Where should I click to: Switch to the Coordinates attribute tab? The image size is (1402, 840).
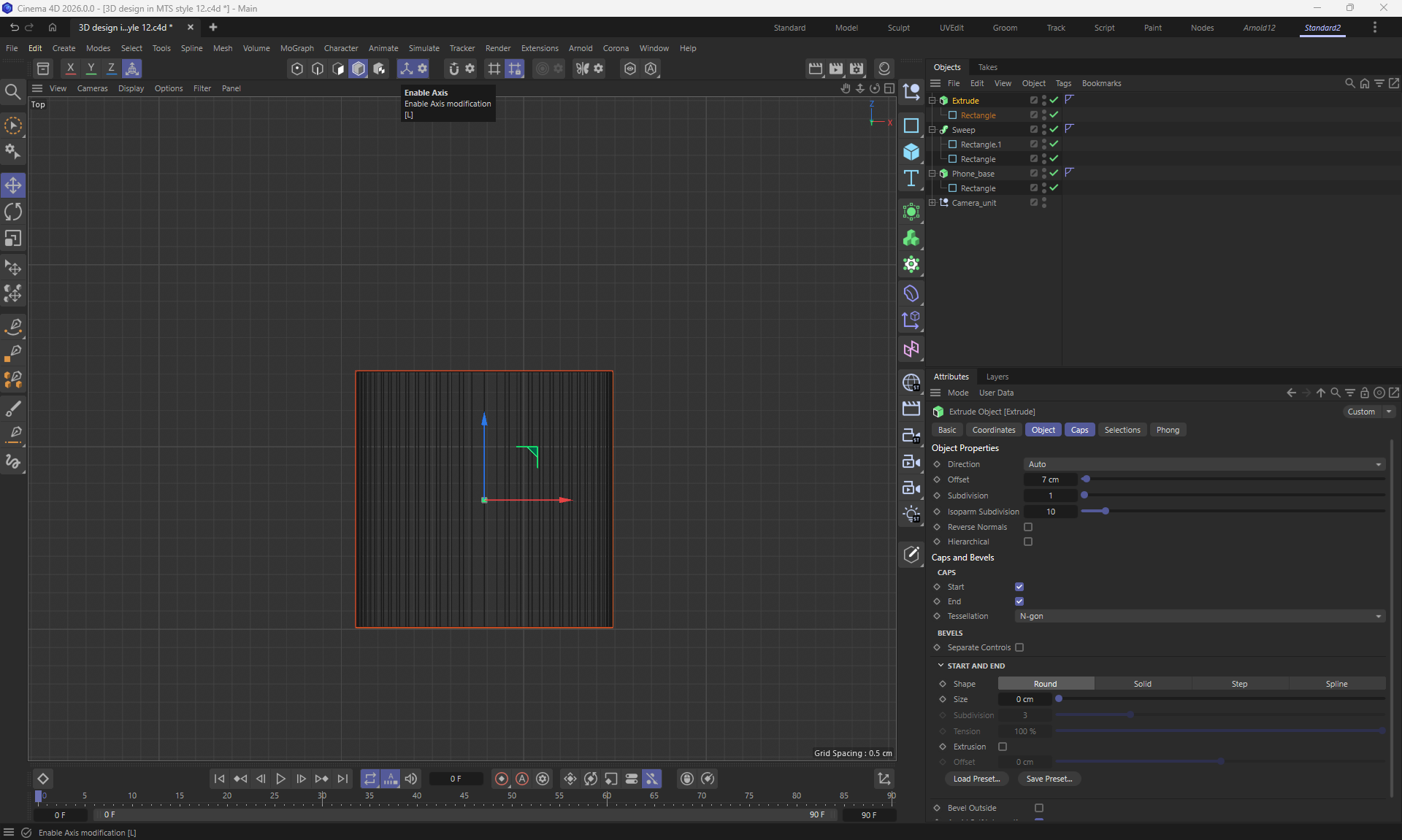click(993, 430)
